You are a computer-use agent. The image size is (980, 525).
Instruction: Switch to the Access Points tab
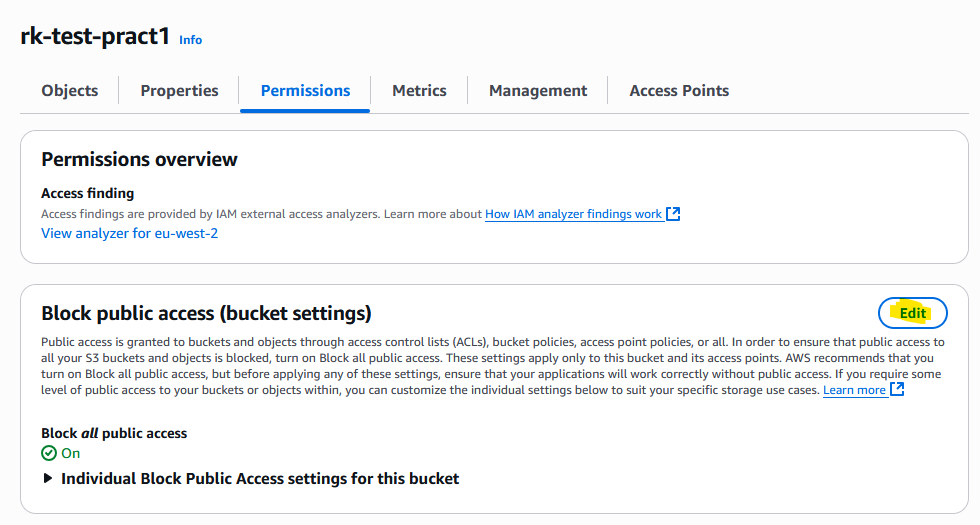(x=679, y=90)
